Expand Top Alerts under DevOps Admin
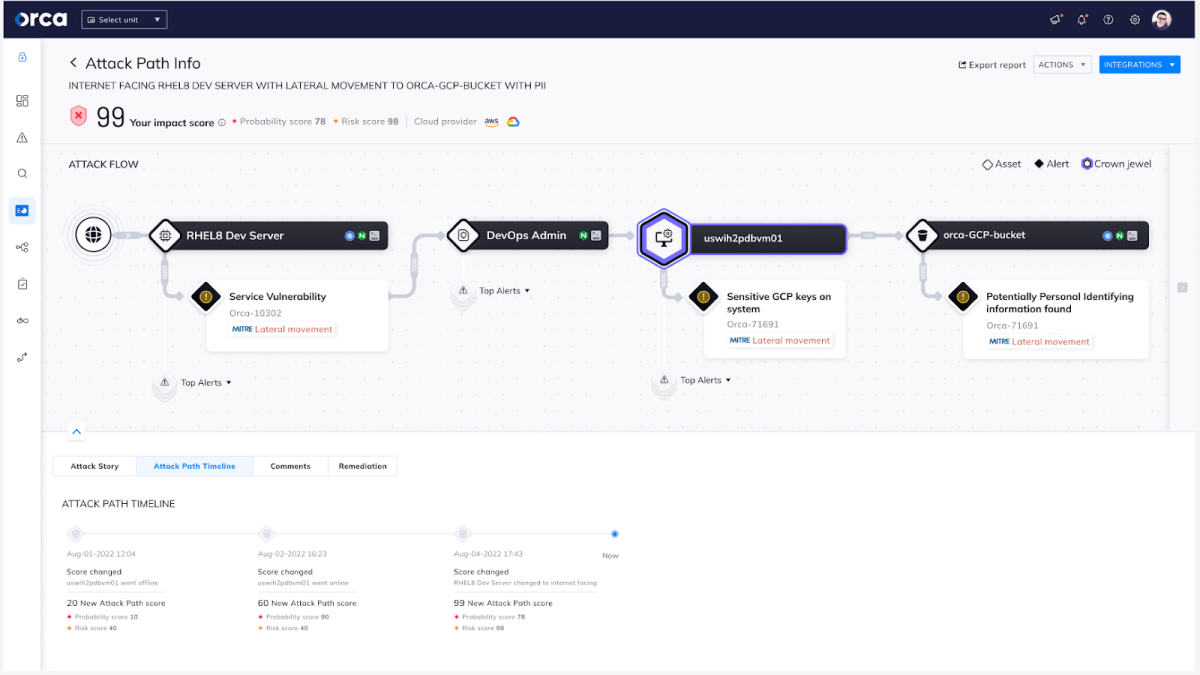The height and width of the screenshot is (675, 1200). pyautogui.click(x=504, y=291)
